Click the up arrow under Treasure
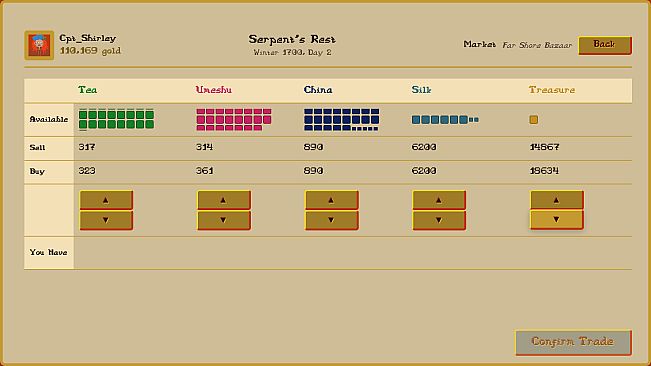This screenshot has height=366, width=651. click(x=557, y=200)
